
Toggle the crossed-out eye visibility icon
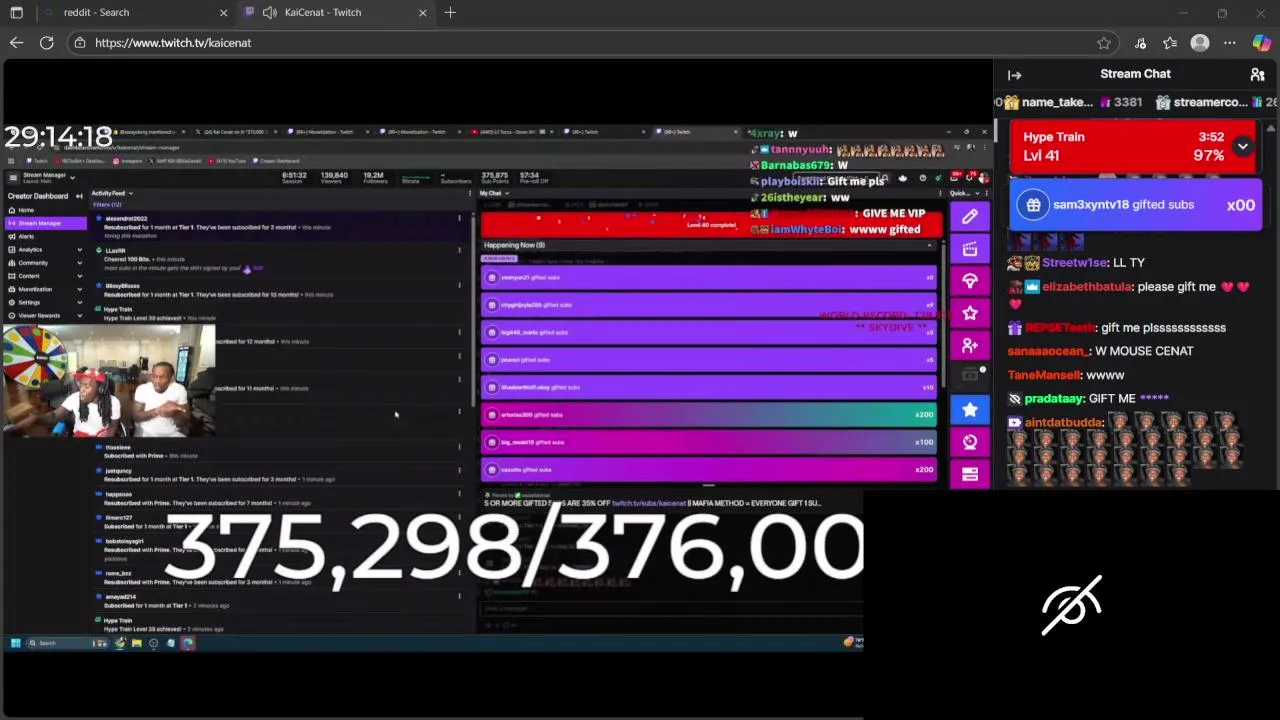click(1071, 605)
